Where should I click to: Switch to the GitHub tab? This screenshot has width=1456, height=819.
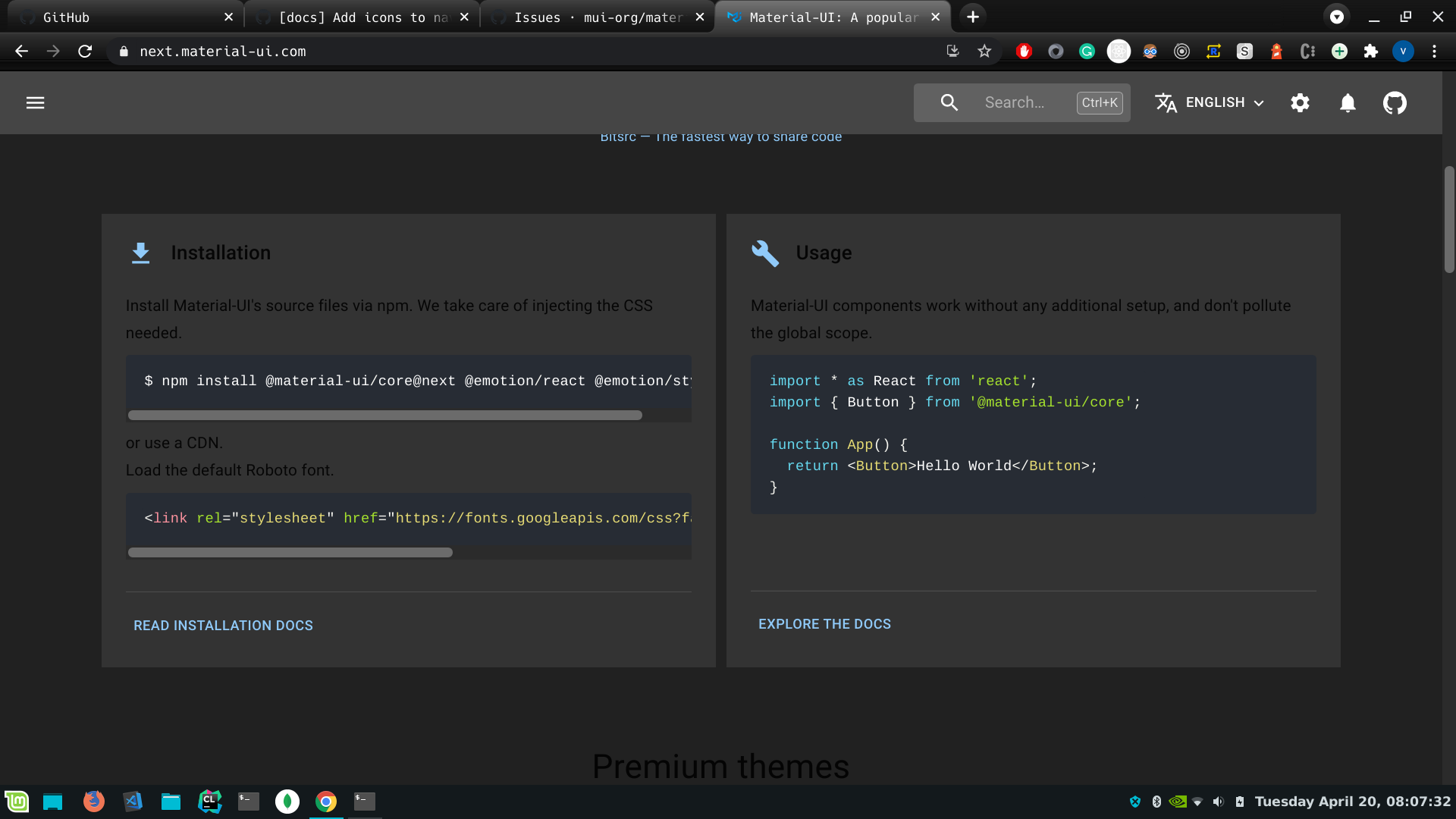click(x=121, y=17)
